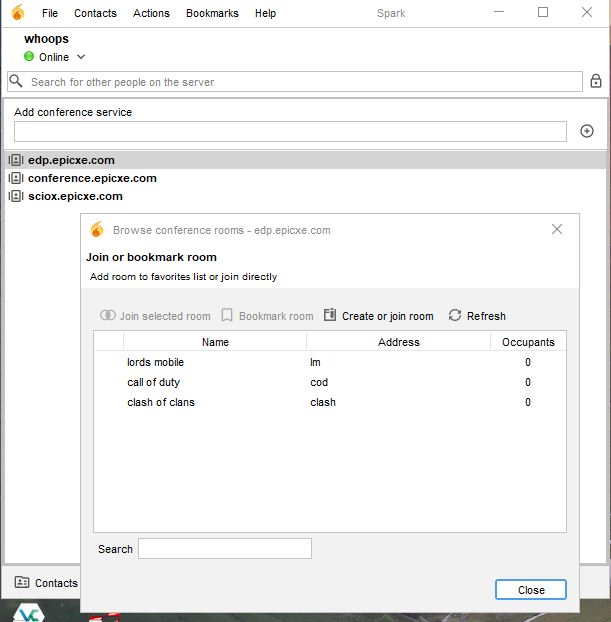
Task: Select the clash of clans room row
Action: tap(330, 402)
